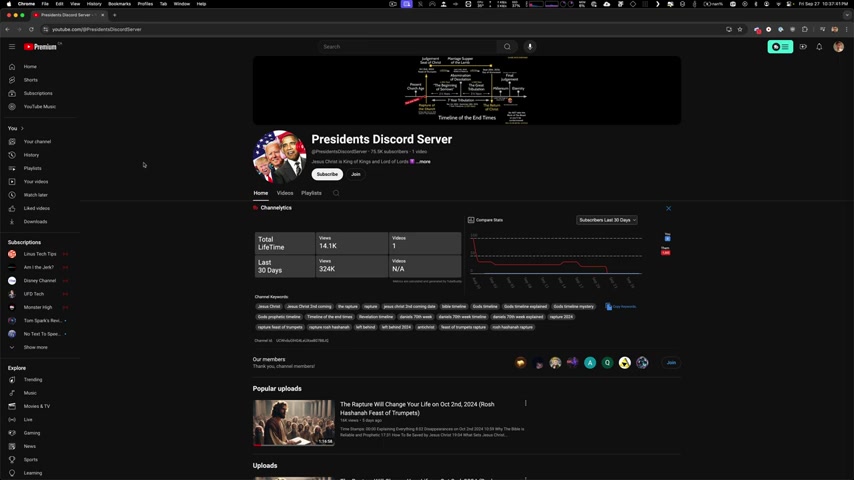Open The Rapture Will Change Your Life video title
The image size is (854, 480).
(x=417, y=409)
